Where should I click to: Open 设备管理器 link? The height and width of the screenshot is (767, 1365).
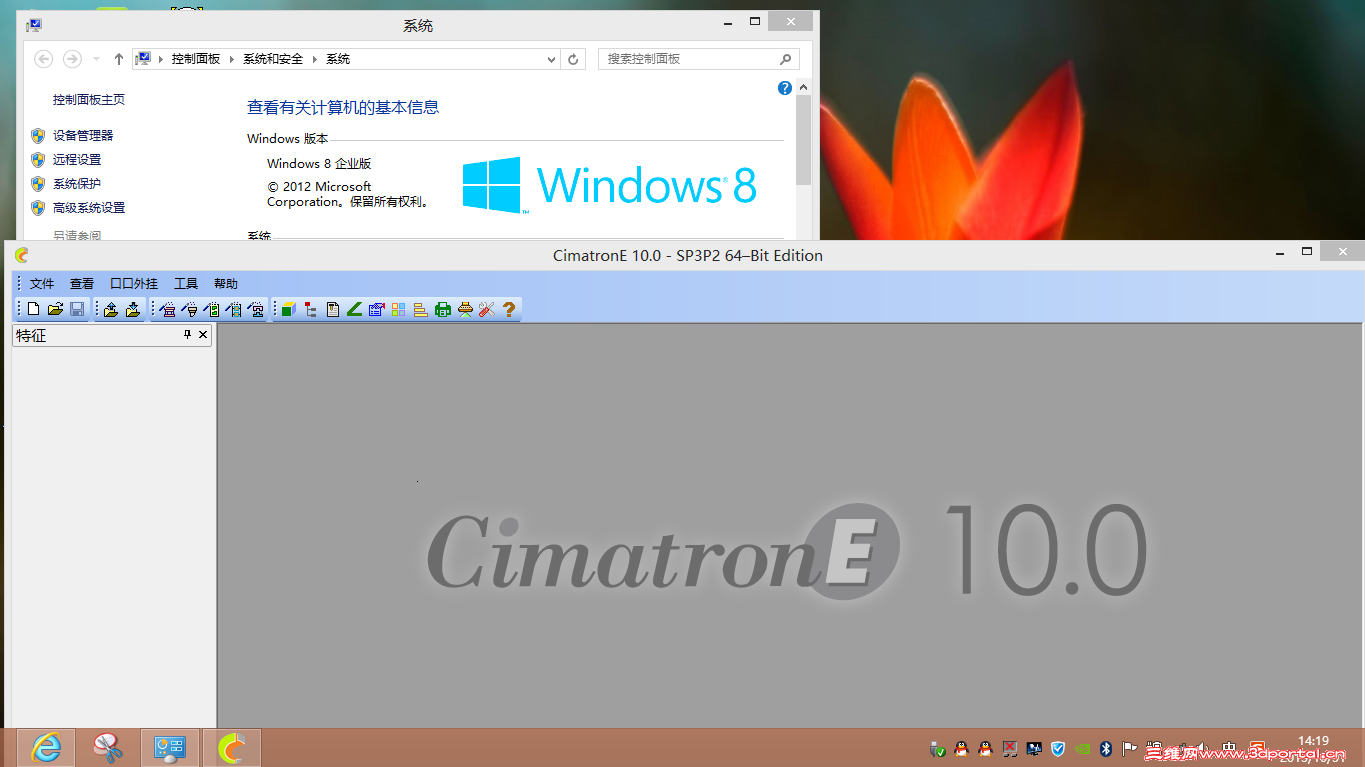pos(83,136)
